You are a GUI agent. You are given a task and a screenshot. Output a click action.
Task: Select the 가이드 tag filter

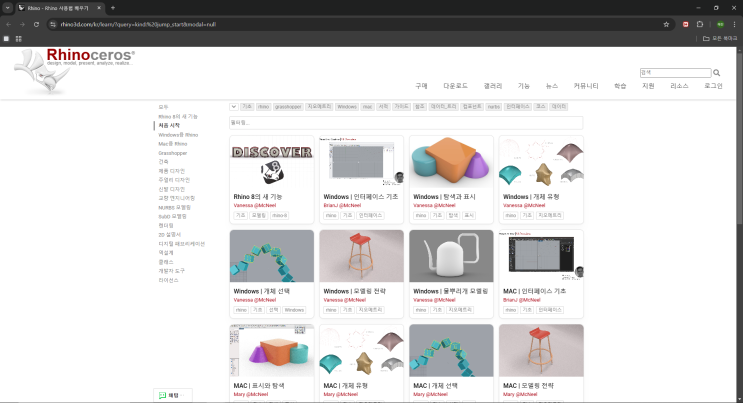(401, 107)
